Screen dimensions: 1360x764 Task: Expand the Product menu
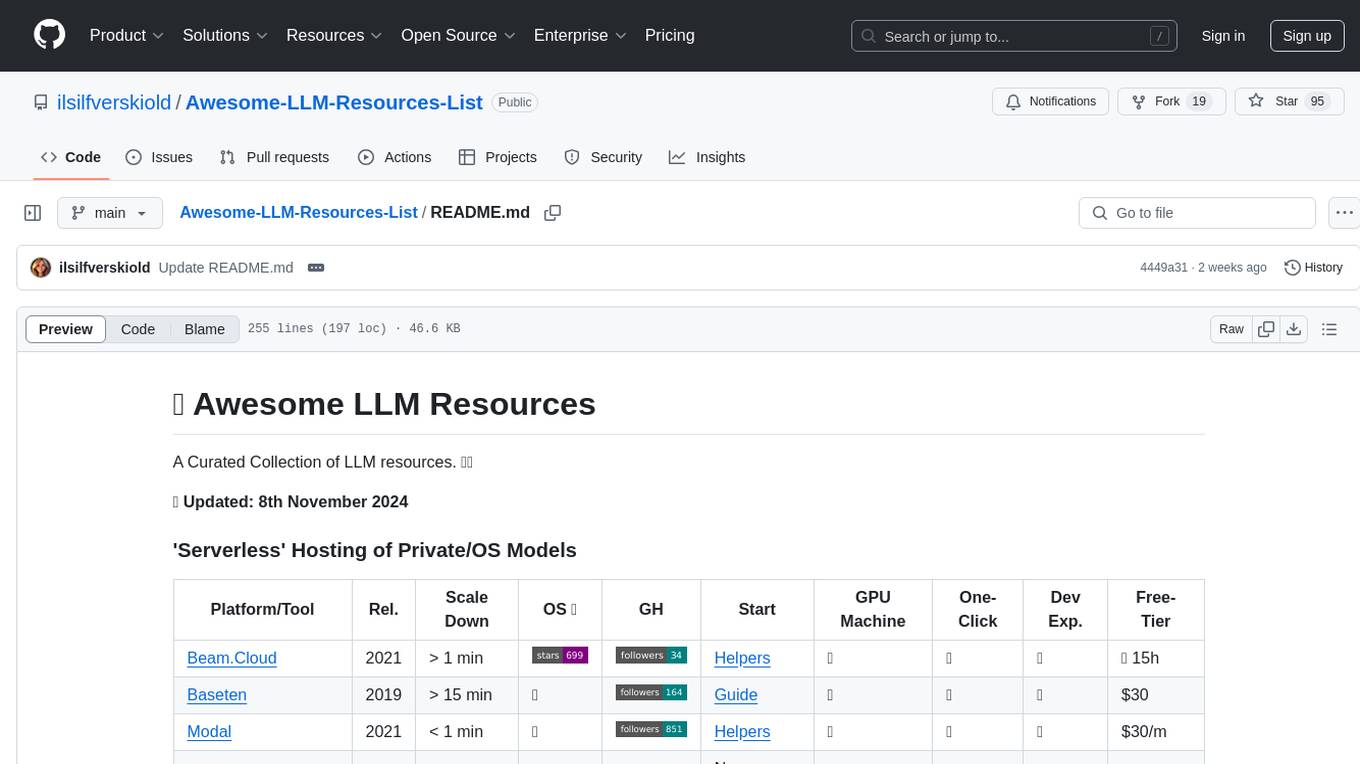(127, 35)
